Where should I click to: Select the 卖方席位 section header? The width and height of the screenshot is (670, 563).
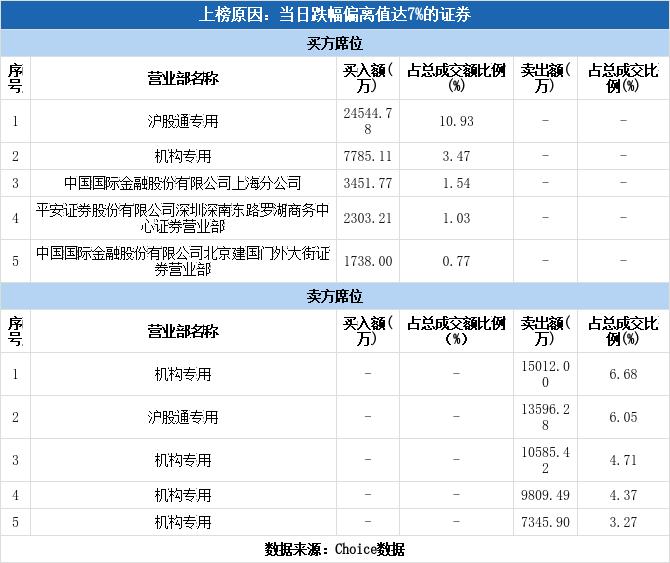[335, 296]
